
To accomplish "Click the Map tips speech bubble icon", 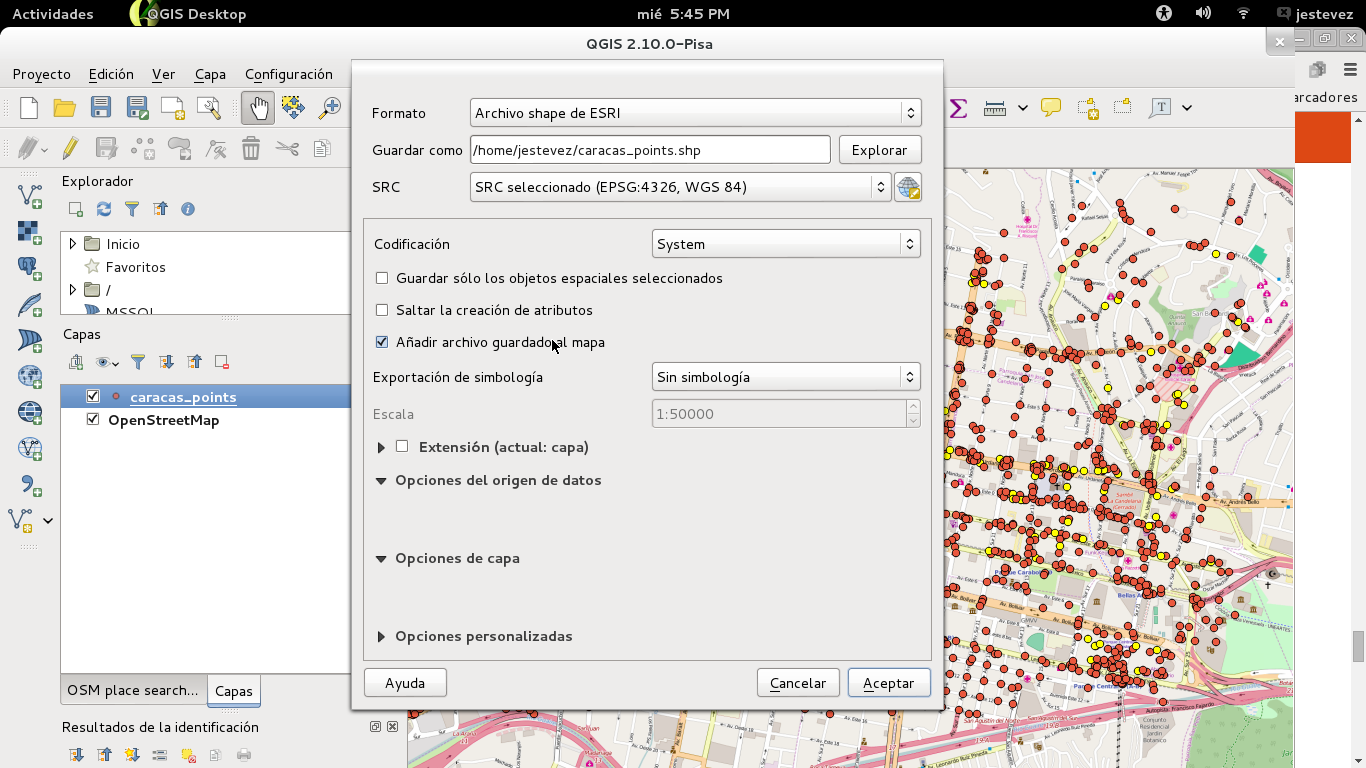I will [x=1050, y=107].
